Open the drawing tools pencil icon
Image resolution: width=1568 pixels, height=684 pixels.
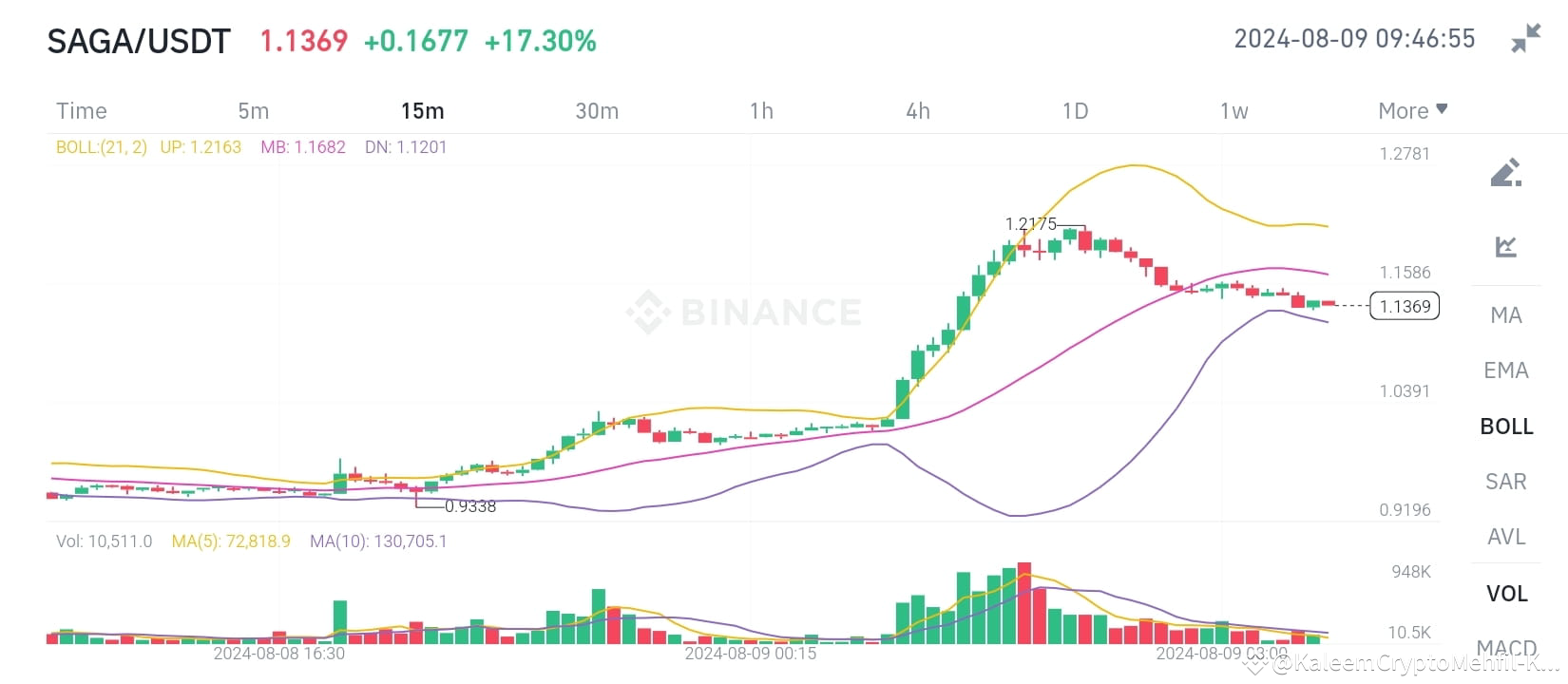1505,172
